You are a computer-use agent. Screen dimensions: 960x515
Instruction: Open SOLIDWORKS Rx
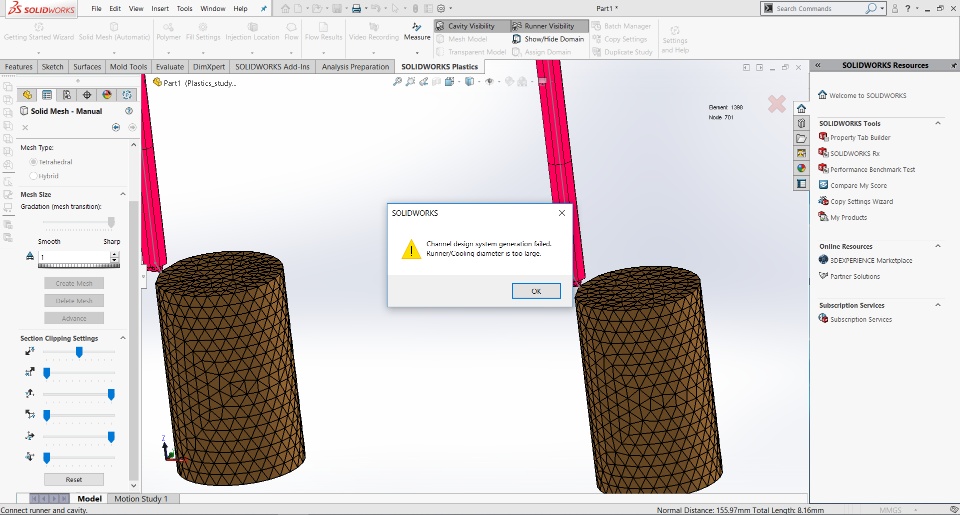pos(849,153)
